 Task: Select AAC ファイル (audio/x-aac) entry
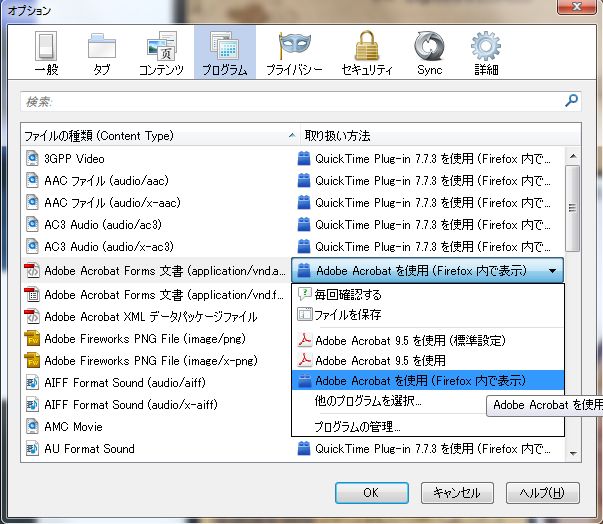point(112,203)
